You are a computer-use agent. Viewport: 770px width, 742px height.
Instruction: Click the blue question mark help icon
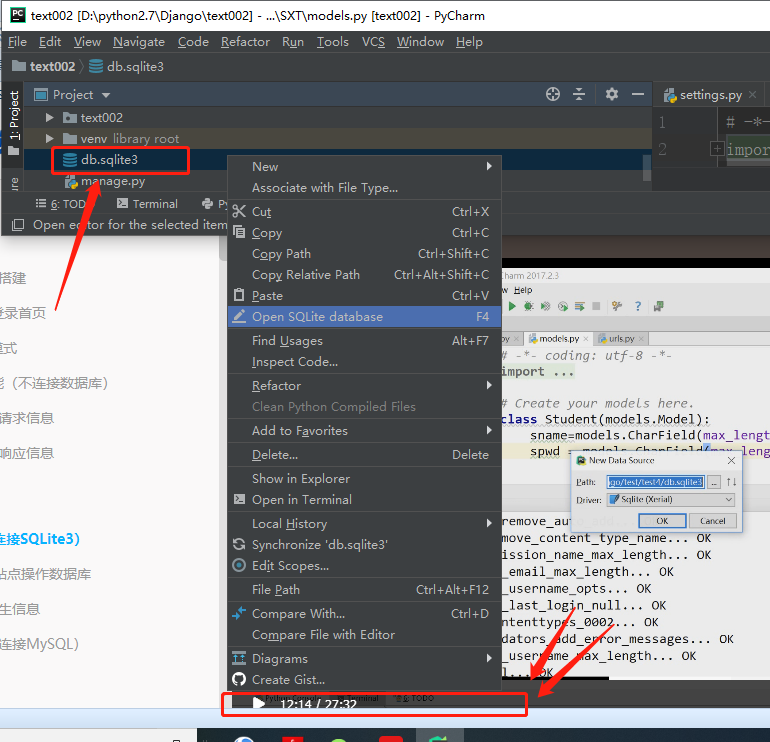pos(637,306)
